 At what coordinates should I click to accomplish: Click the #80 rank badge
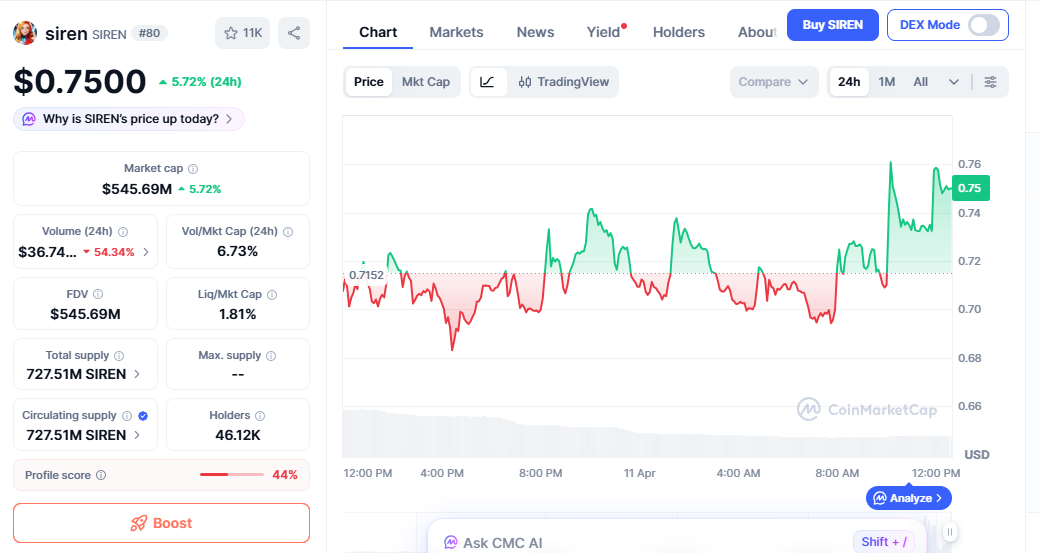(149, 33)
